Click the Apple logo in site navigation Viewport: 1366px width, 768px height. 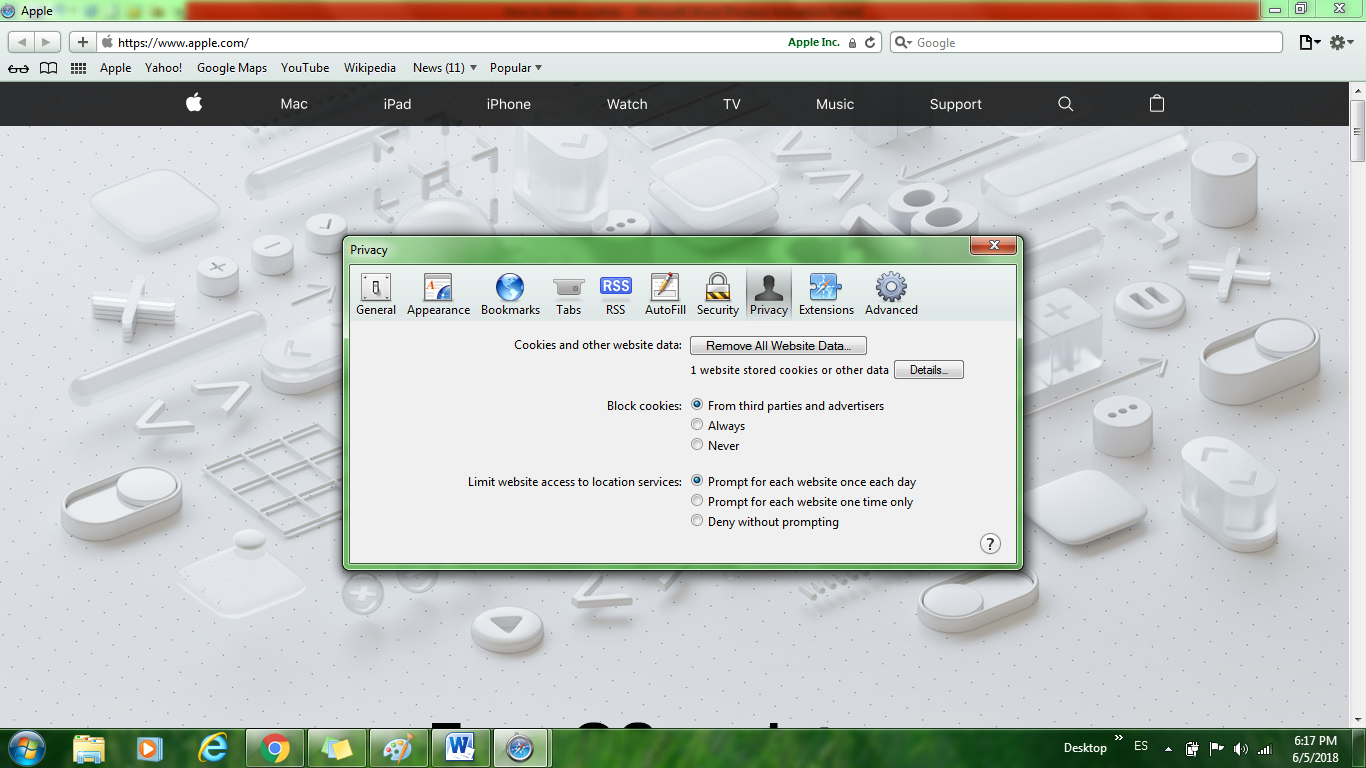194,103
